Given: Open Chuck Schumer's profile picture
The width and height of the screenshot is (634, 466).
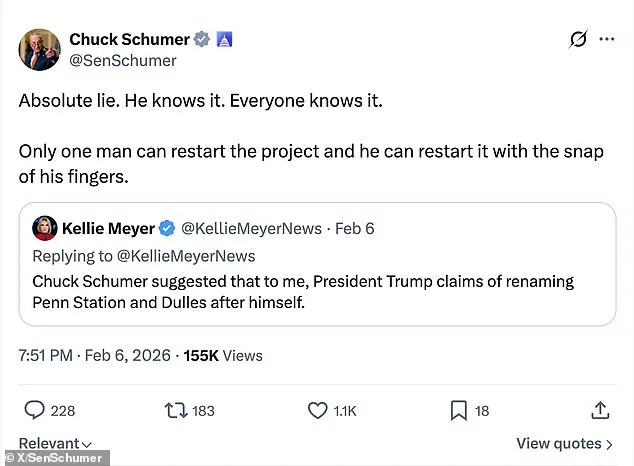Looking at the screenshot, I should (x=39, y=50).
